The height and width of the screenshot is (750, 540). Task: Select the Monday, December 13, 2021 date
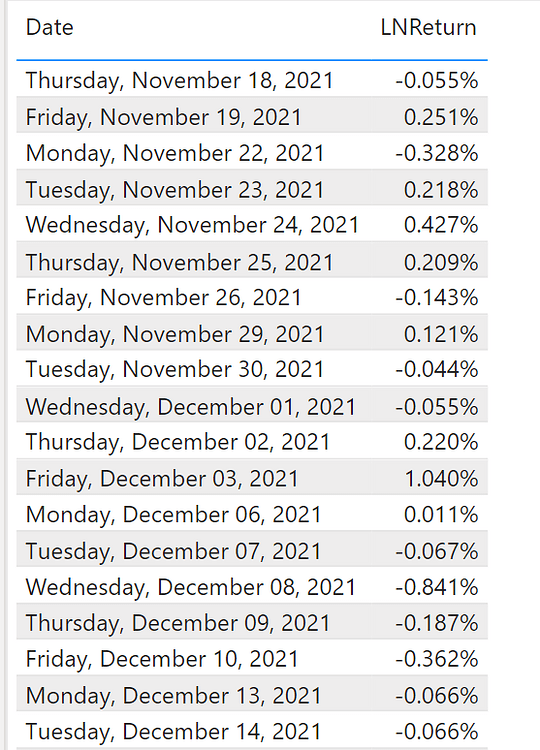(173, 695)
